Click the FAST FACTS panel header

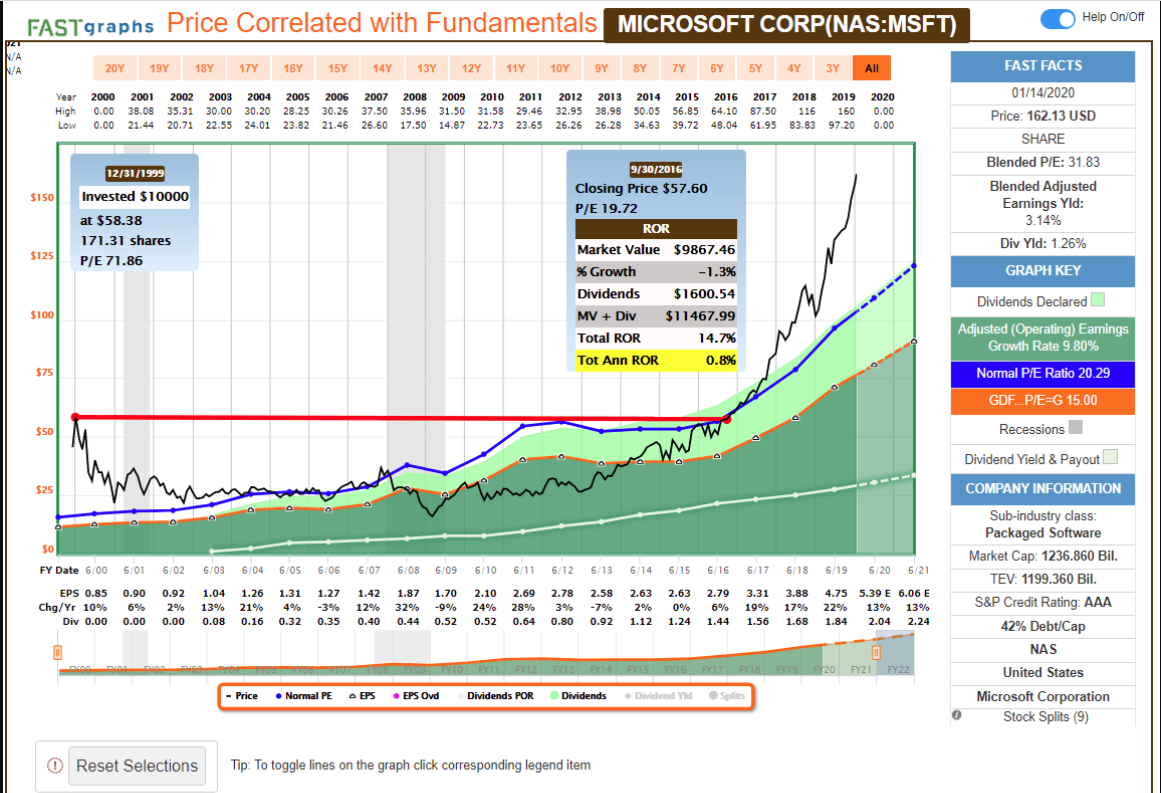(x=1043, y=66)
